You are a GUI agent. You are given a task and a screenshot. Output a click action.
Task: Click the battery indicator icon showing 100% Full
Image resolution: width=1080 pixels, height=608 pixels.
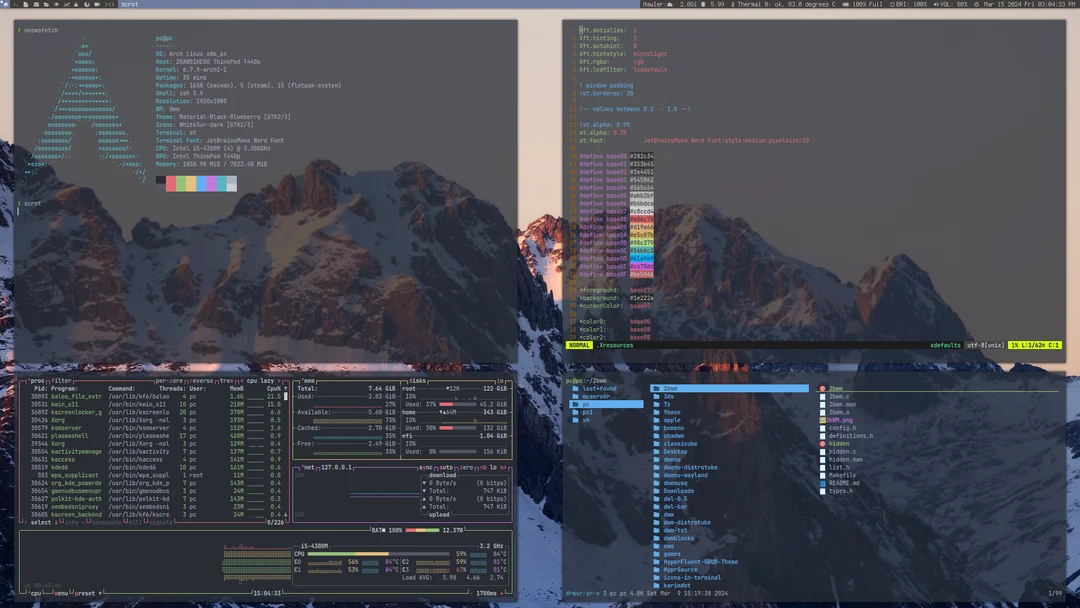846,5
